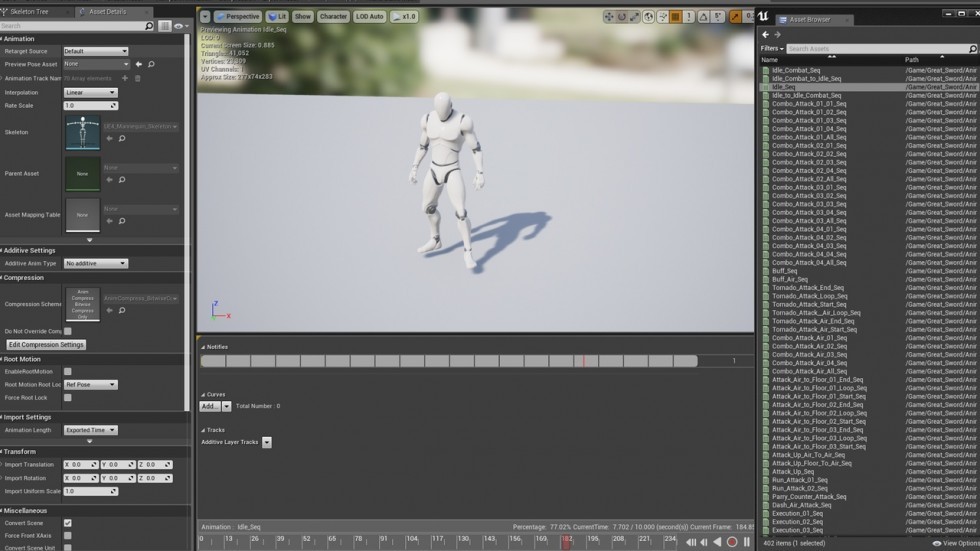Add element to Animation Track Names array
Viewport: 980px width, 551px height.
tap(125, 78)
